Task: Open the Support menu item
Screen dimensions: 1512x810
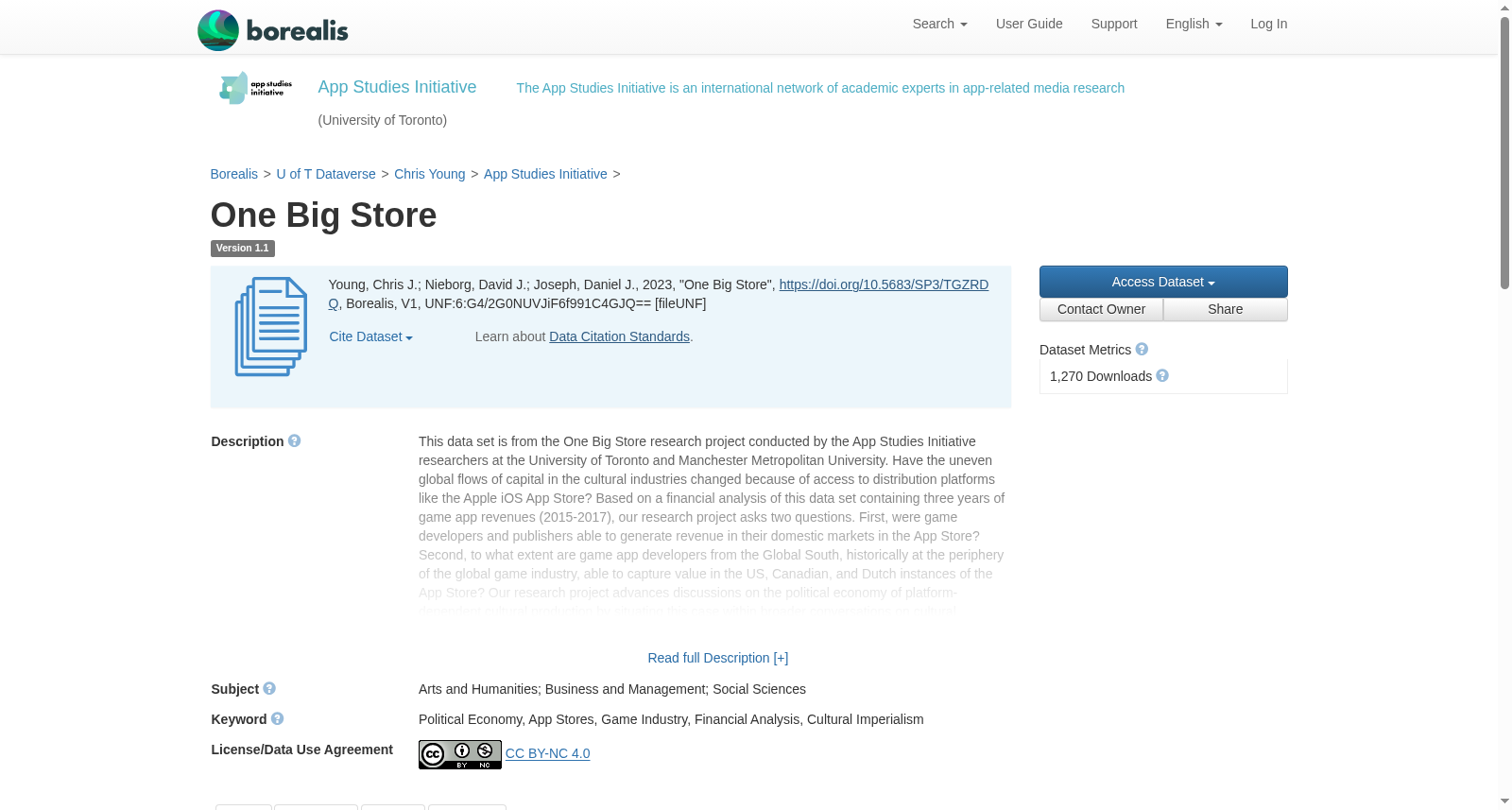Action: tap(1114, 24)
